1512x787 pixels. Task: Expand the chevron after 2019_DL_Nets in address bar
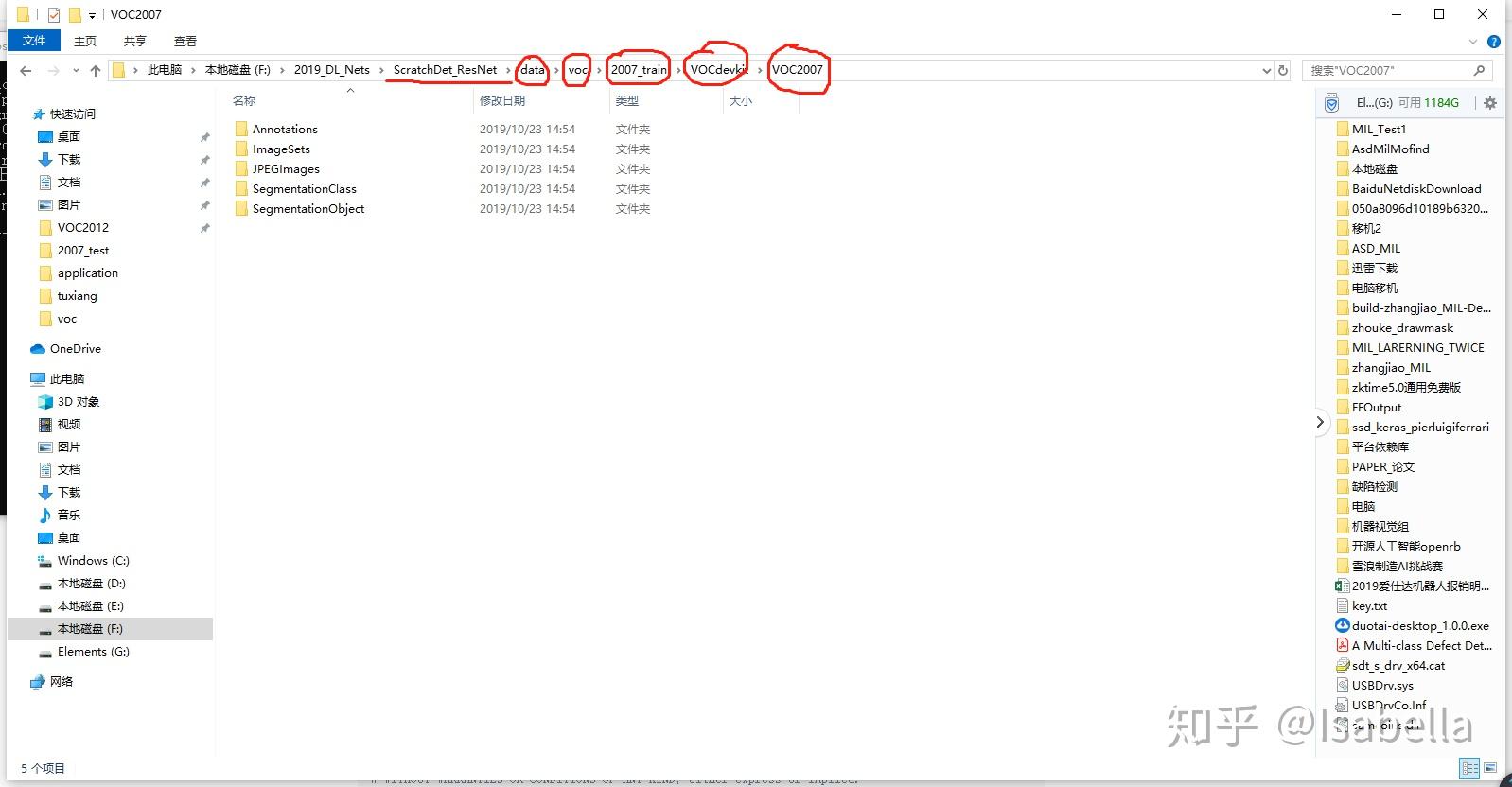pos(381,70)
